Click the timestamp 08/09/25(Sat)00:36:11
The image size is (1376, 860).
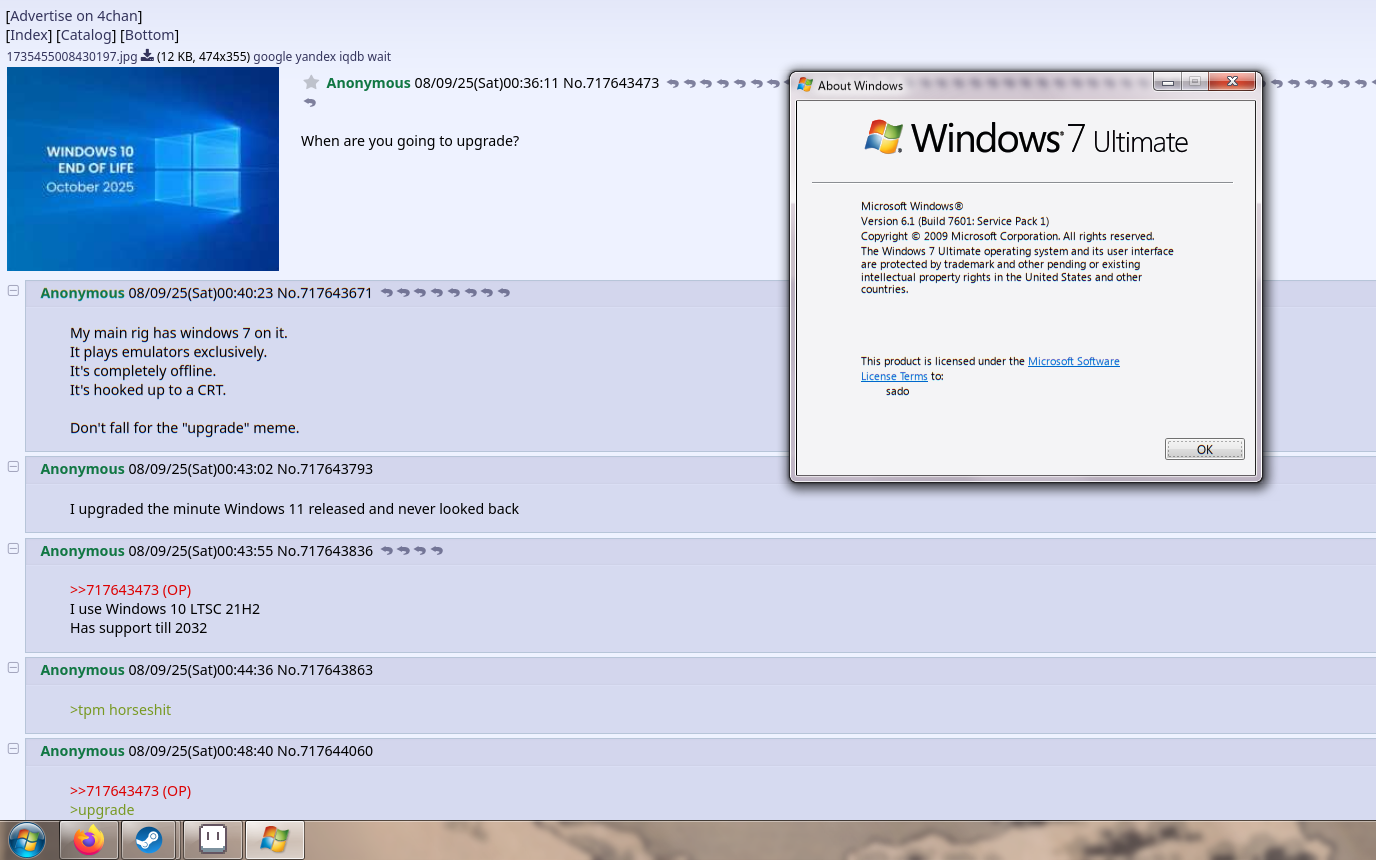pos(487,83)
